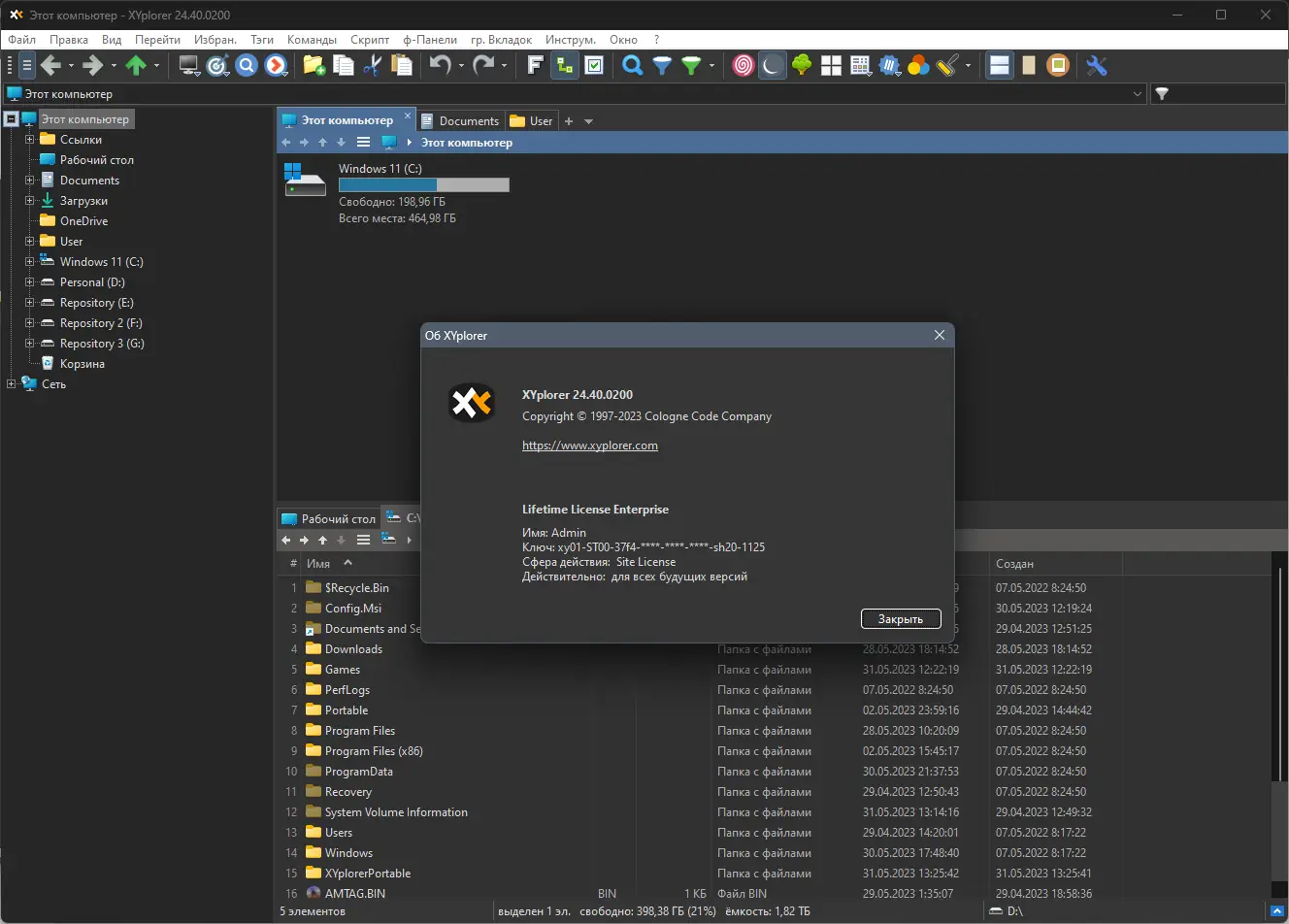Open the address bar dropdown list
The height and width of the screenshot is (924, 1289).
[x=1138, y=93]
